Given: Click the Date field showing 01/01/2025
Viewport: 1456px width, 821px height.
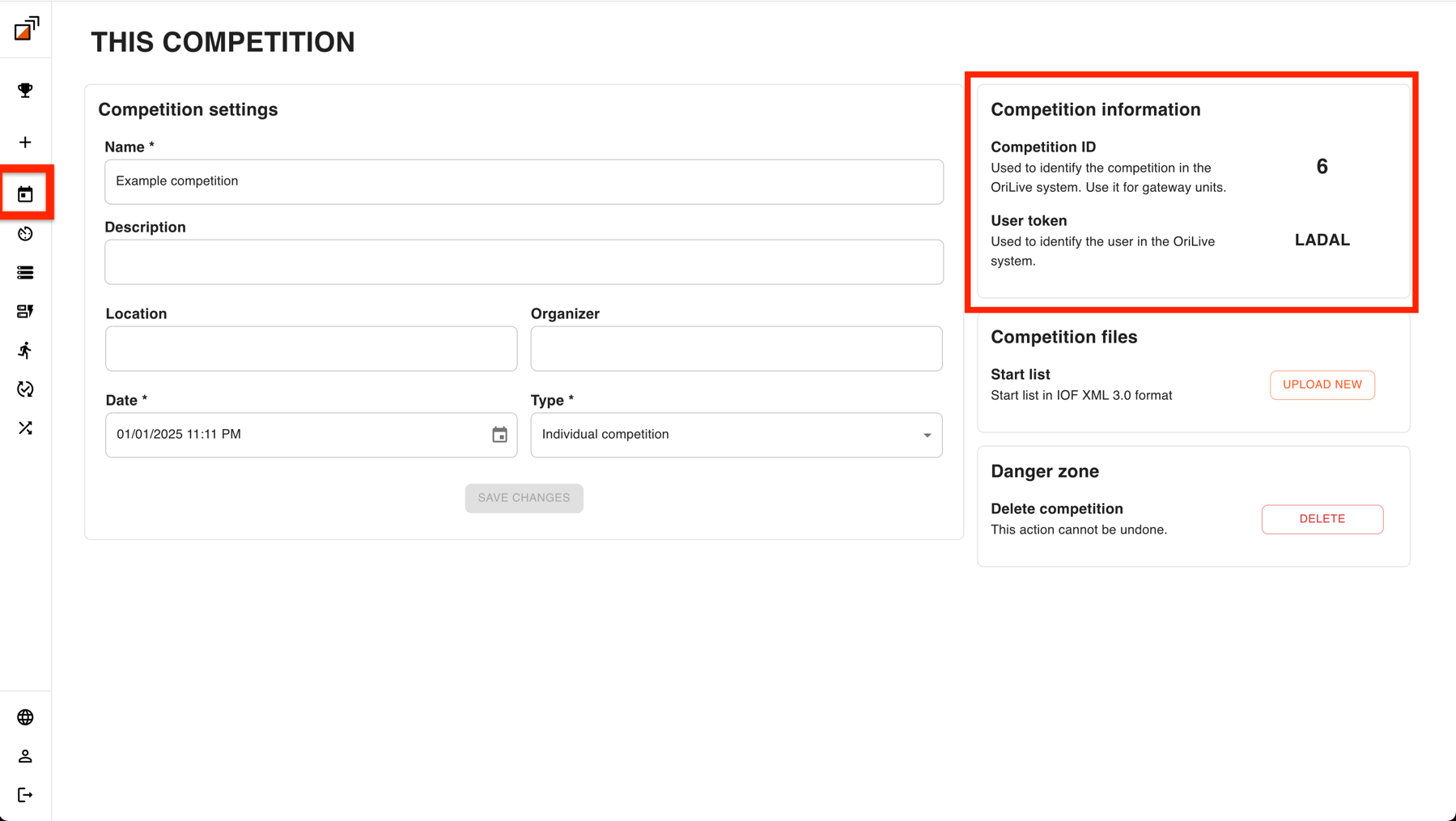Looking at the screenshot, I should point(312,435).
